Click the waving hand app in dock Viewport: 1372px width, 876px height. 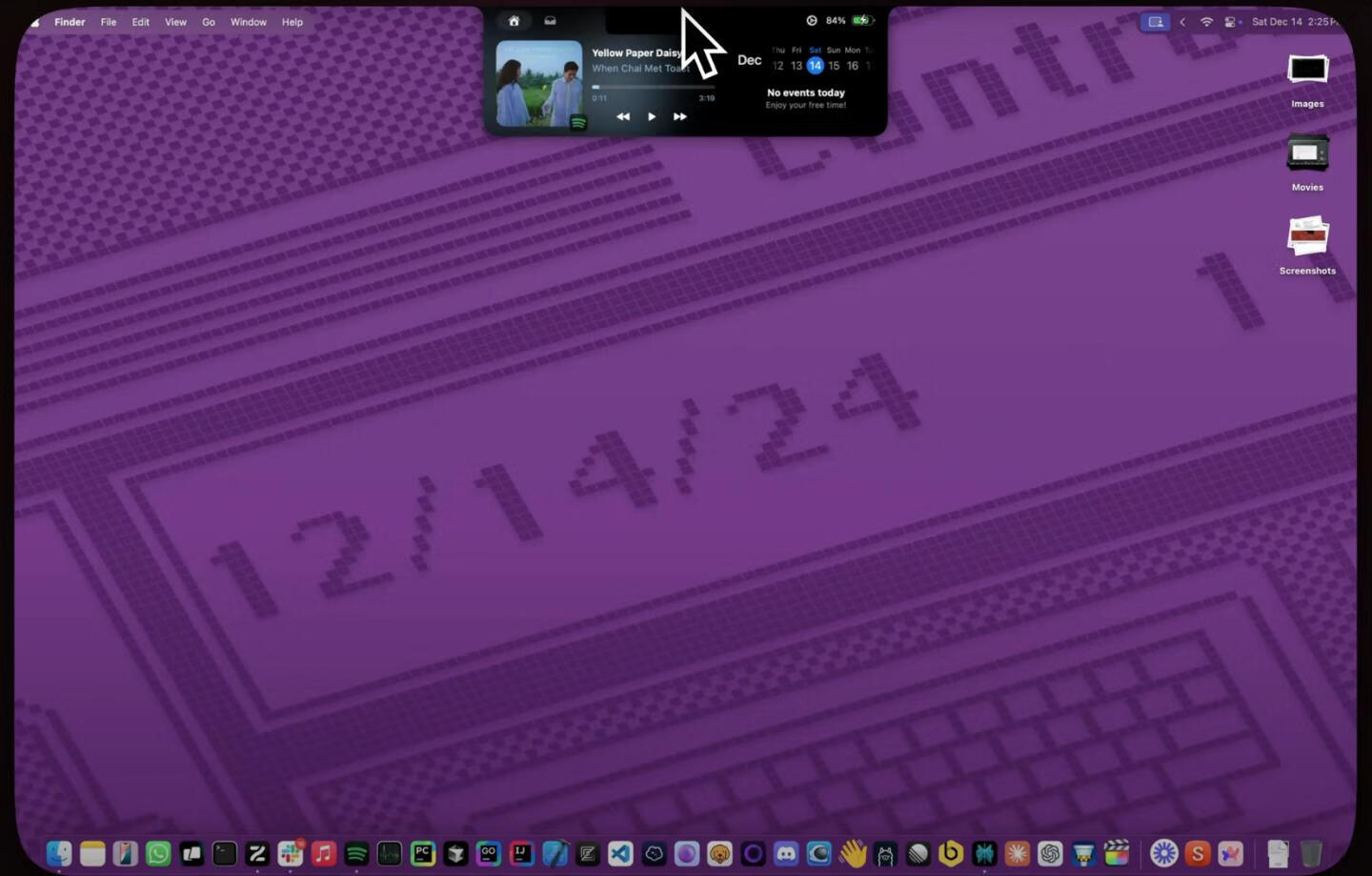852,853
